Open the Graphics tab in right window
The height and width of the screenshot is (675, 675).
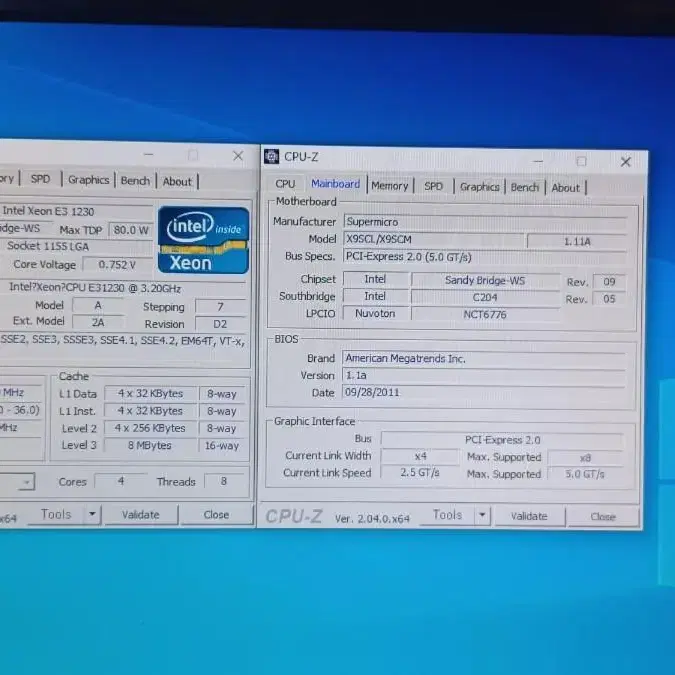(x=480, y=187)
